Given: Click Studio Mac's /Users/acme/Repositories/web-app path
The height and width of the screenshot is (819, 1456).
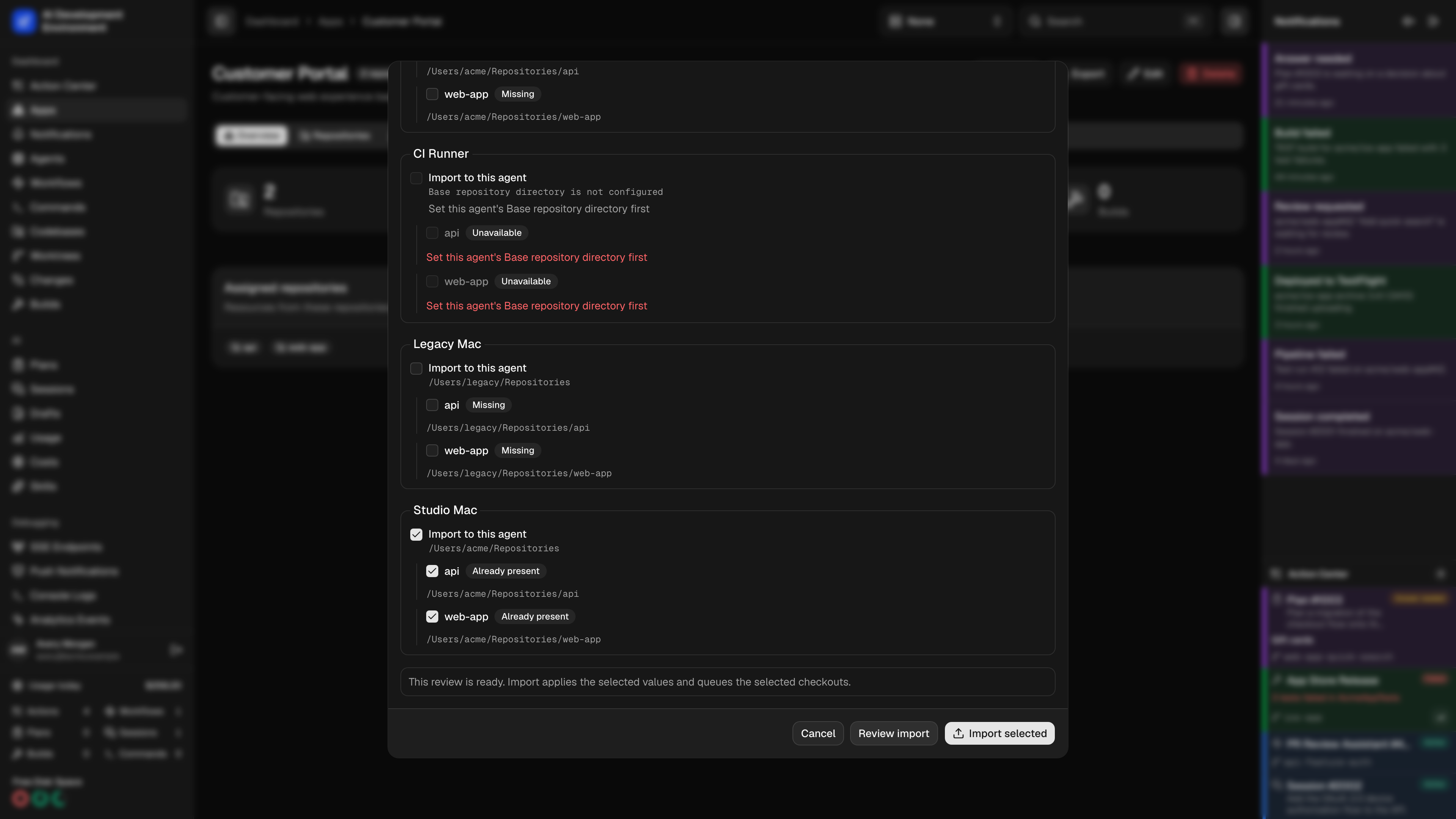Looking at the screenshot, I should [x=513, y=640].
